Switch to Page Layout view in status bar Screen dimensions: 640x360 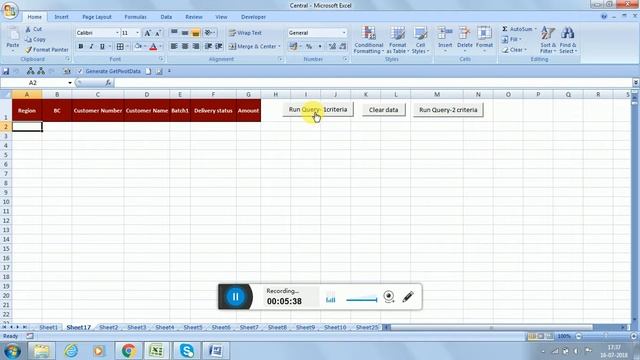coord(540,336)
